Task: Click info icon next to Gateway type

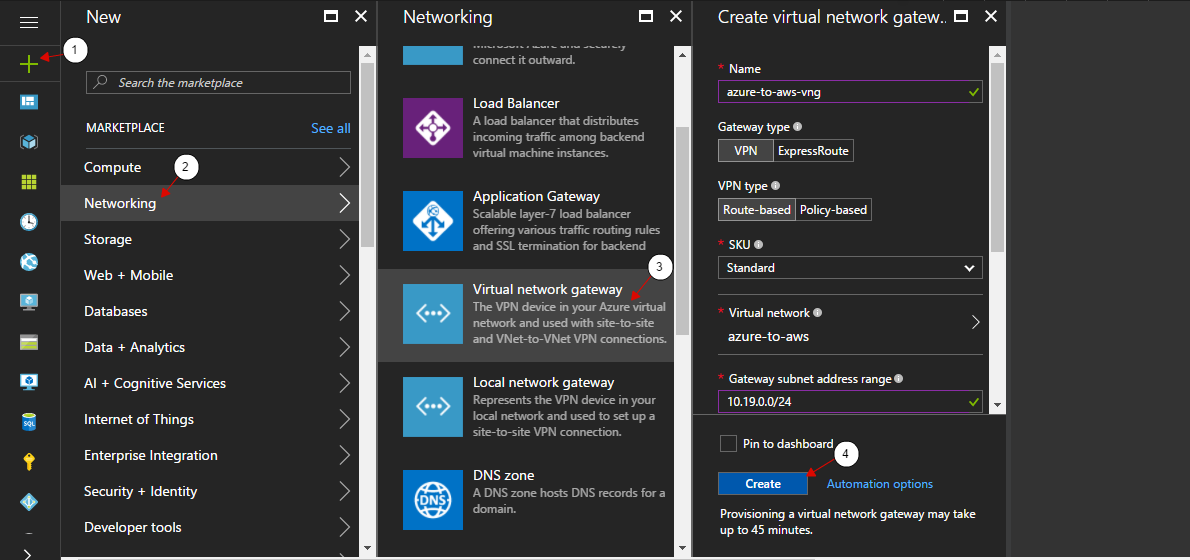Action: tap(798, 127)
